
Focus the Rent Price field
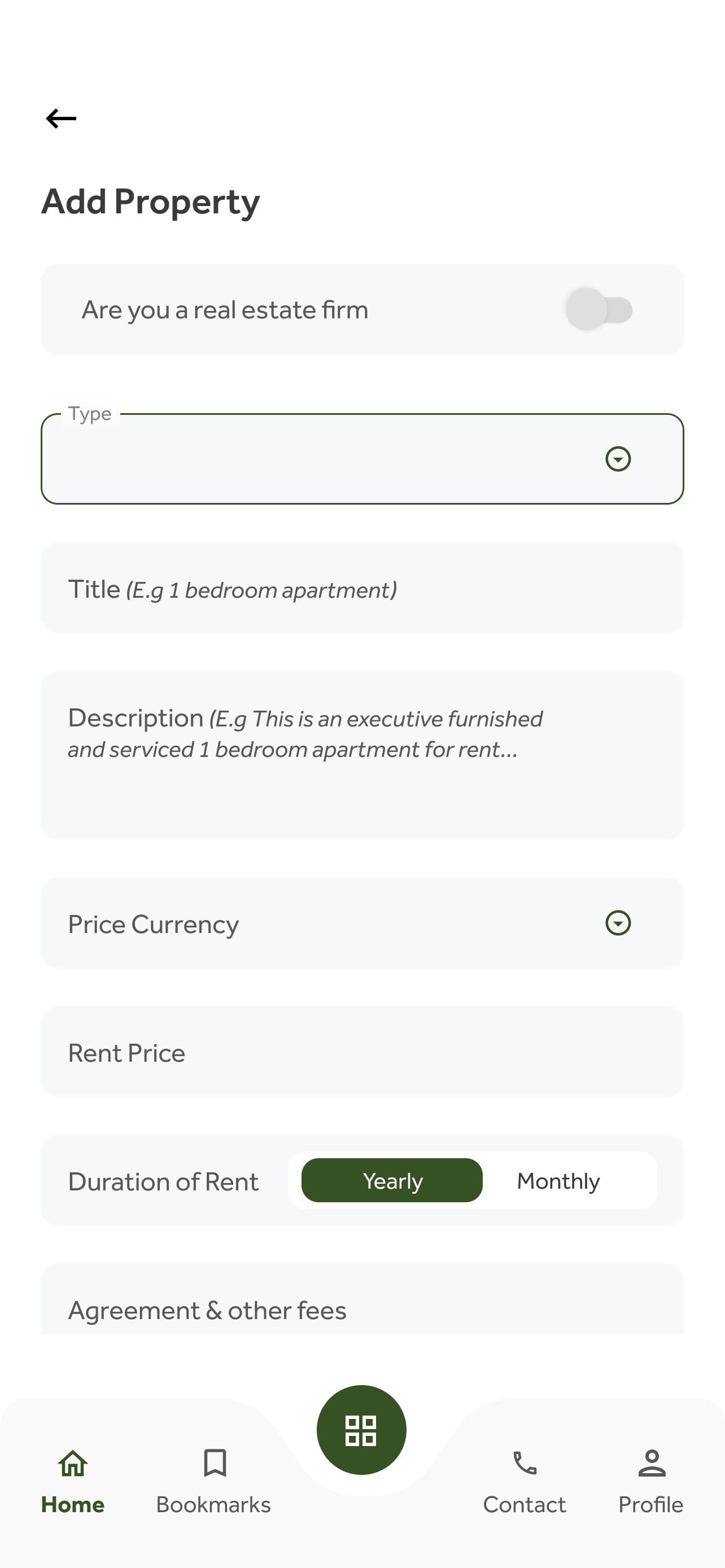click(362, 1052)
